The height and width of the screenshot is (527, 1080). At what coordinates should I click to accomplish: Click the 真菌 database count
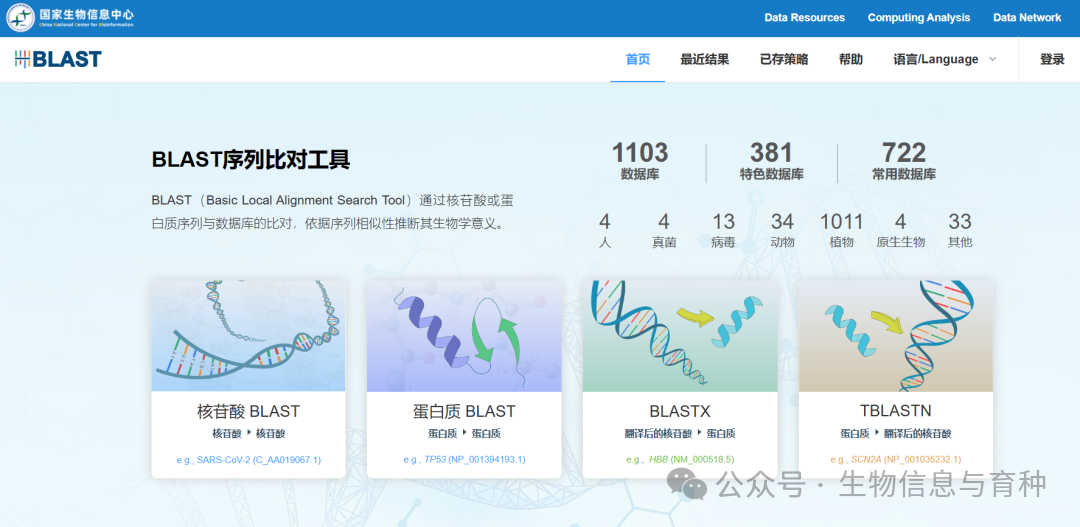(x=664, y=231)
